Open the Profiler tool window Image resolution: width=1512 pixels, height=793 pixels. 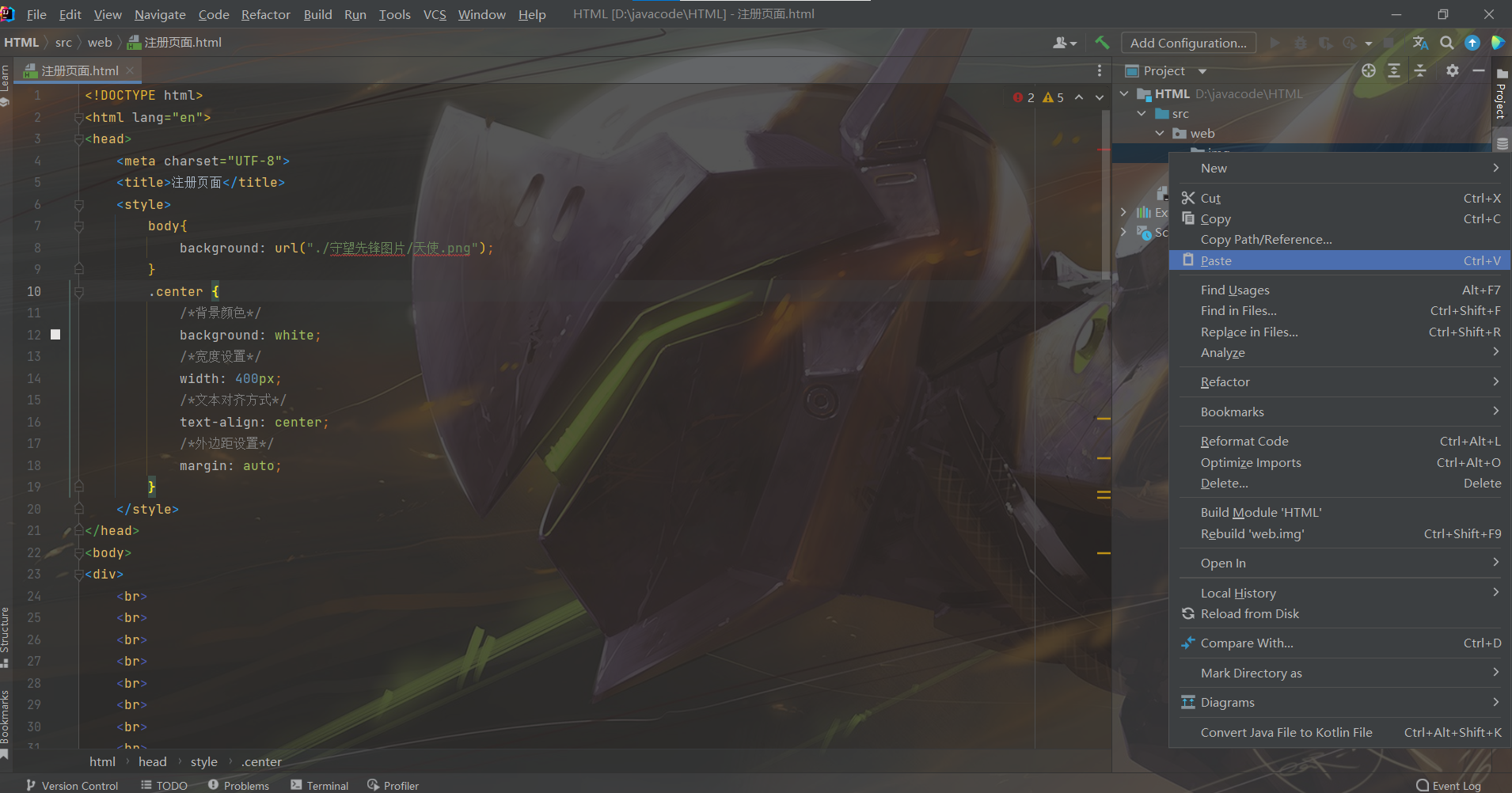tap(393, 785)
